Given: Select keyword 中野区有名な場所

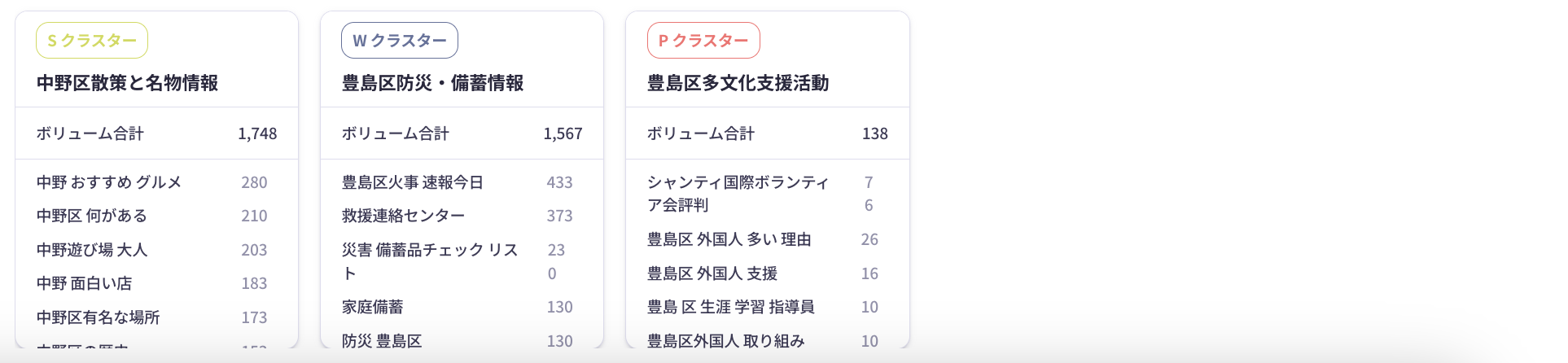Looking at the screenshot, I should 98,317.
